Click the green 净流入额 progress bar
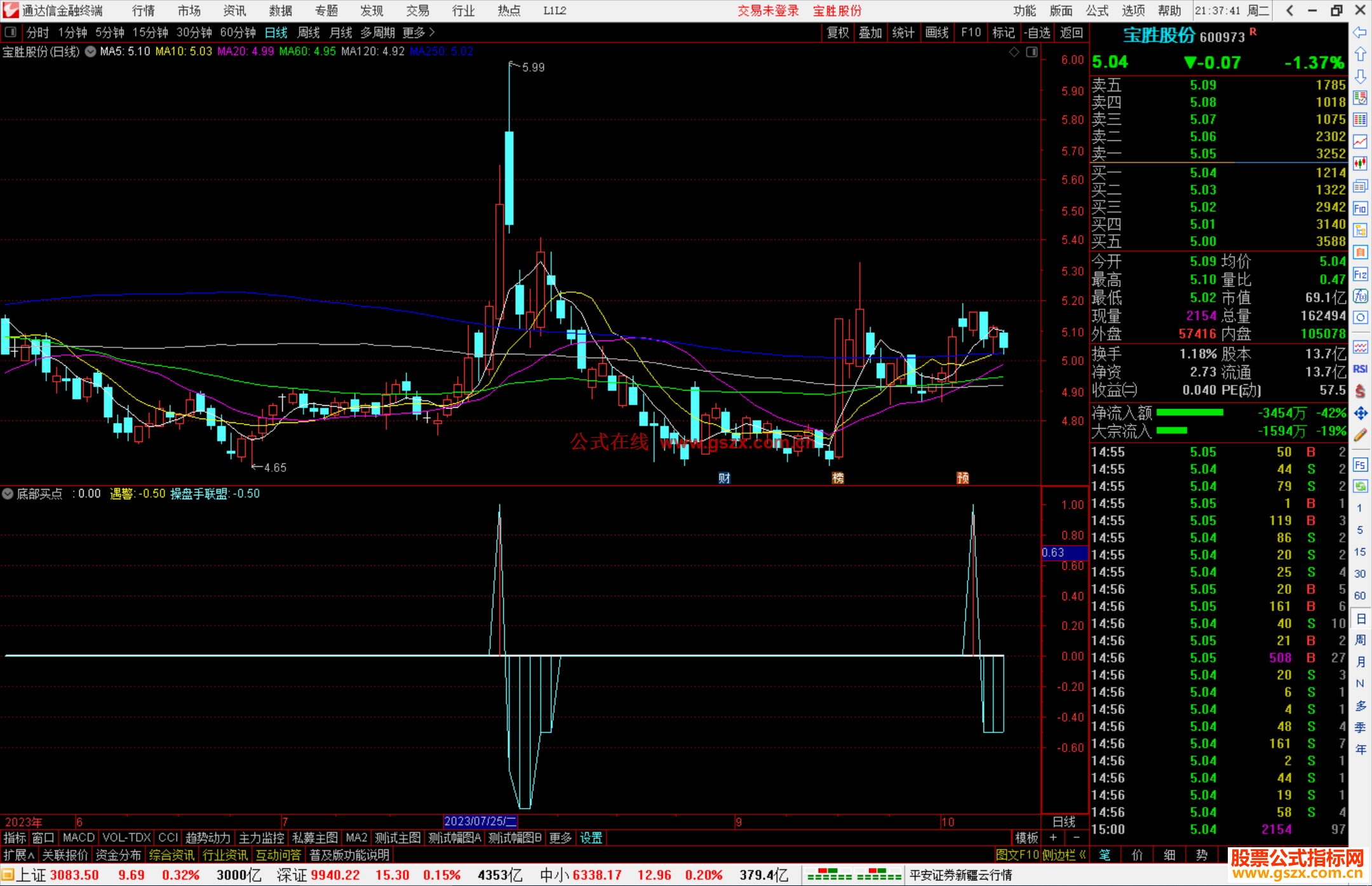 (1189, 413)
